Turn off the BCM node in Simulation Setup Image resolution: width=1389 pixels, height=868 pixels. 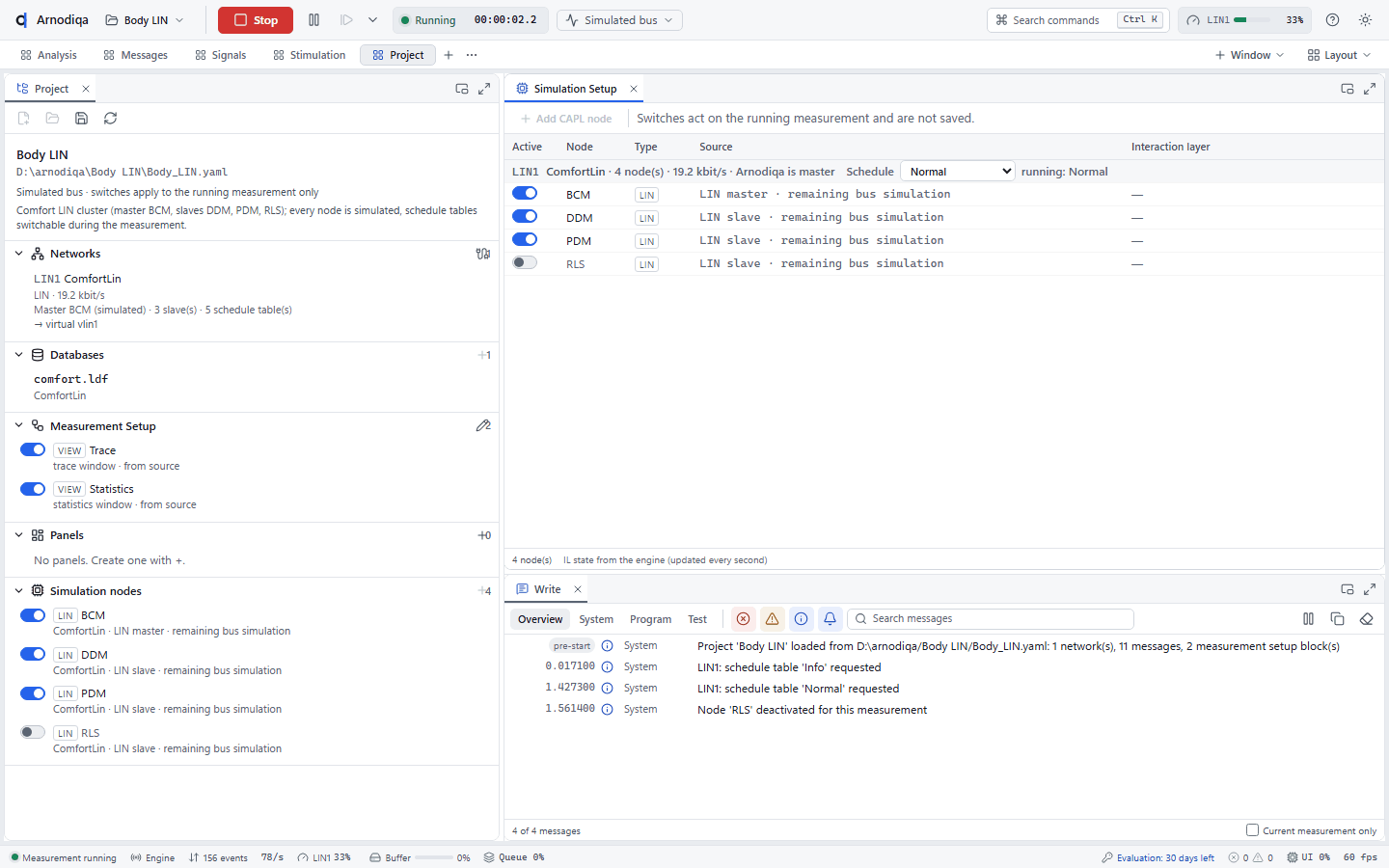(x=525, y=194)
